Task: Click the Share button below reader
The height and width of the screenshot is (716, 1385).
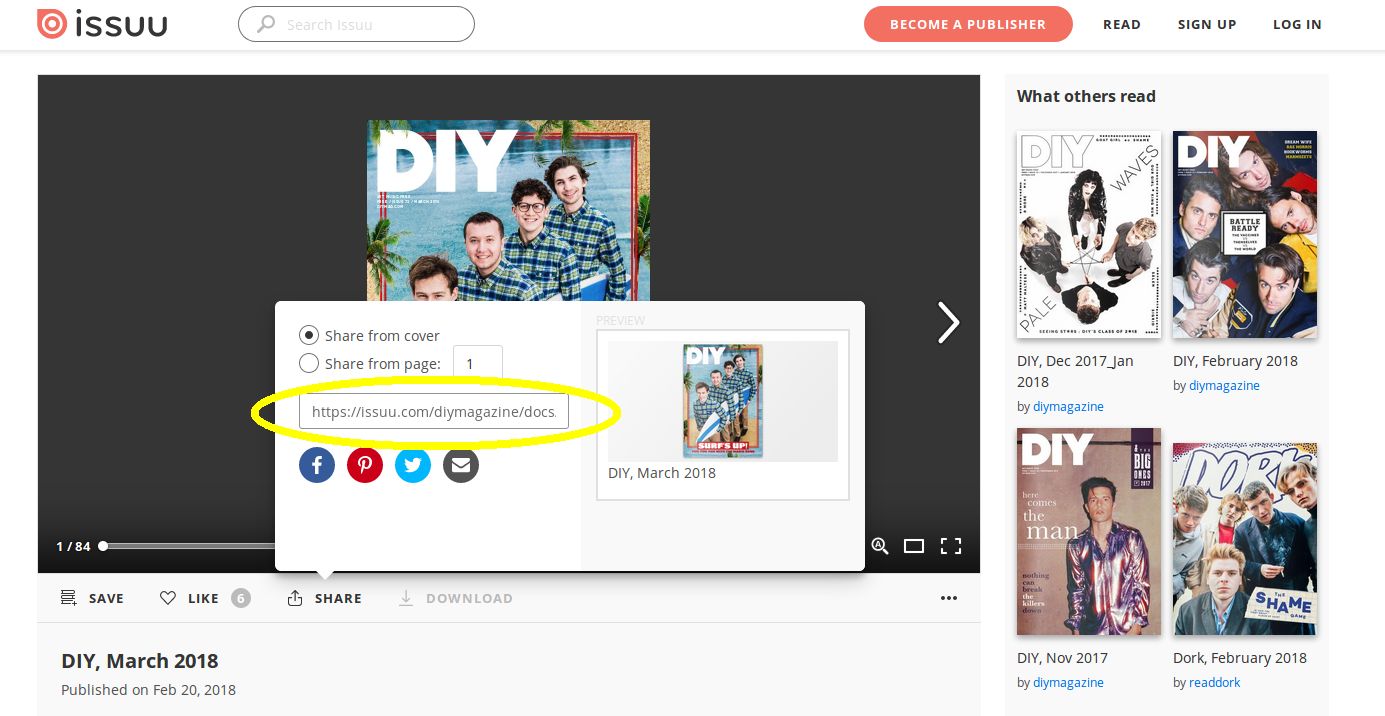Action: [324, 598]
